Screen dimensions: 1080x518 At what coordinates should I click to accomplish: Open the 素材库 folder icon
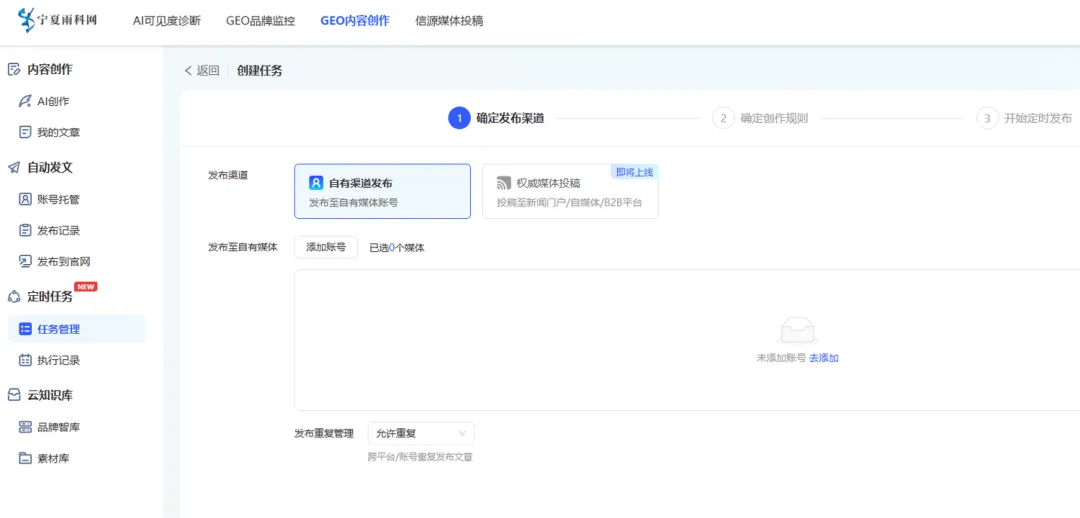[x=25, y=458]
